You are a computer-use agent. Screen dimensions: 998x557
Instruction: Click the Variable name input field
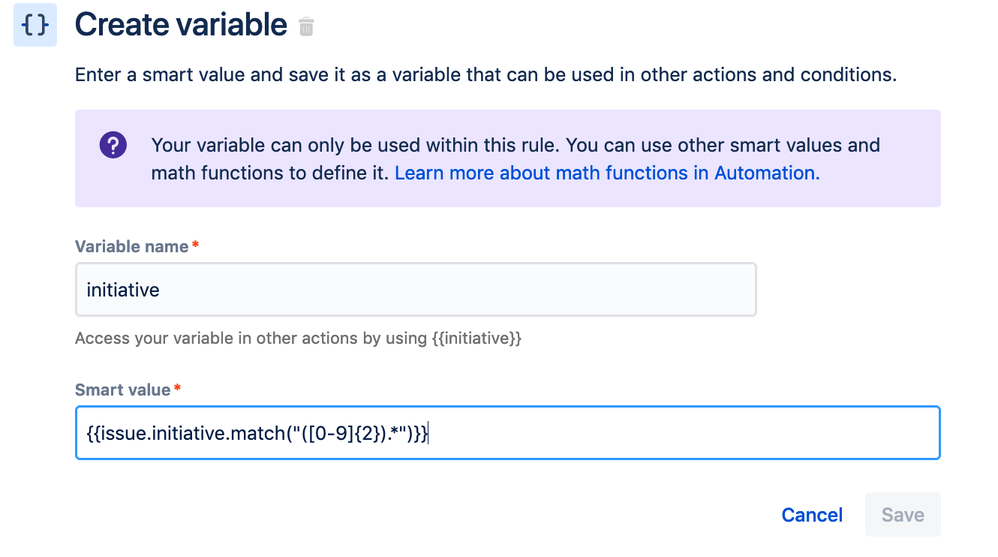pos(415,290)
